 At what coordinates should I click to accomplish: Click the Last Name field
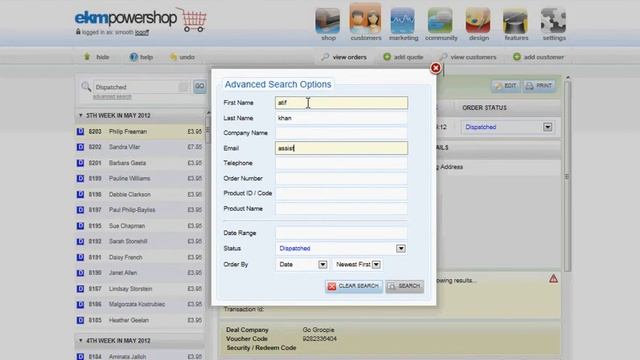[341, 118]
